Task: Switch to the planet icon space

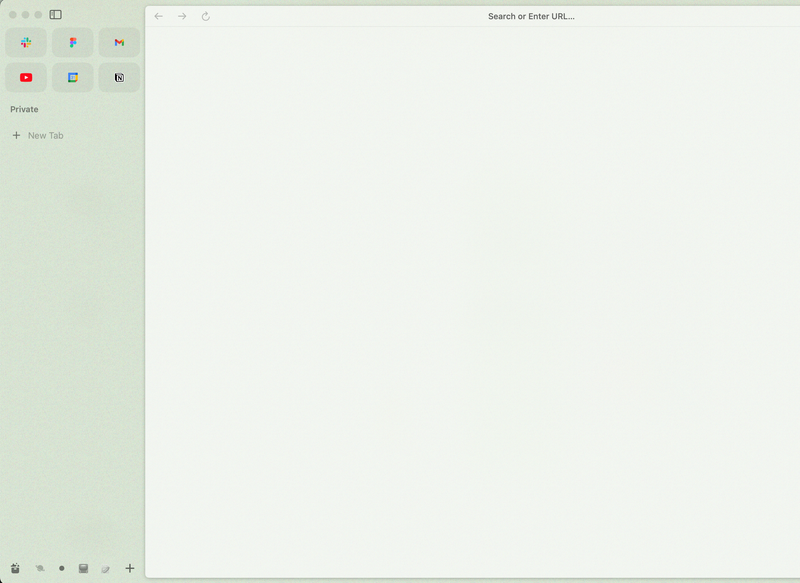Action: (x=40, y=568)
